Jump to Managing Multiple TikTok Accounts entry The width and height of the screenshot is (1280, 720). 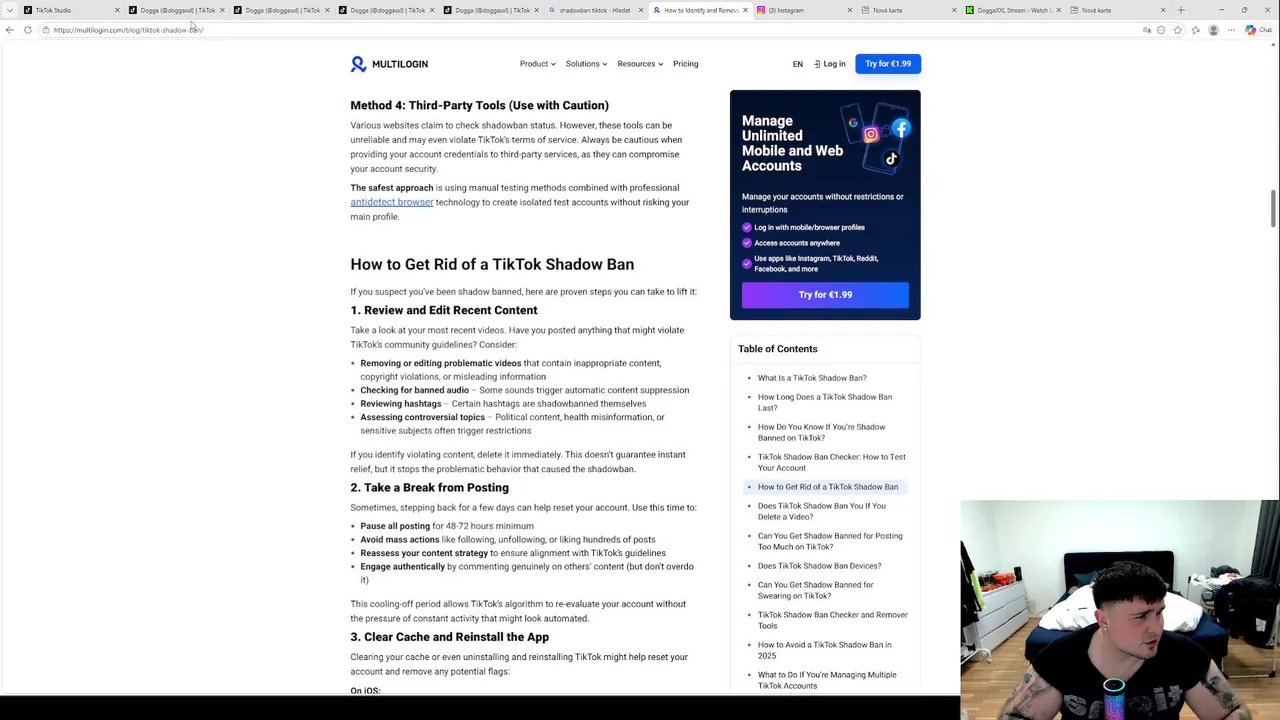pos(827,680)
